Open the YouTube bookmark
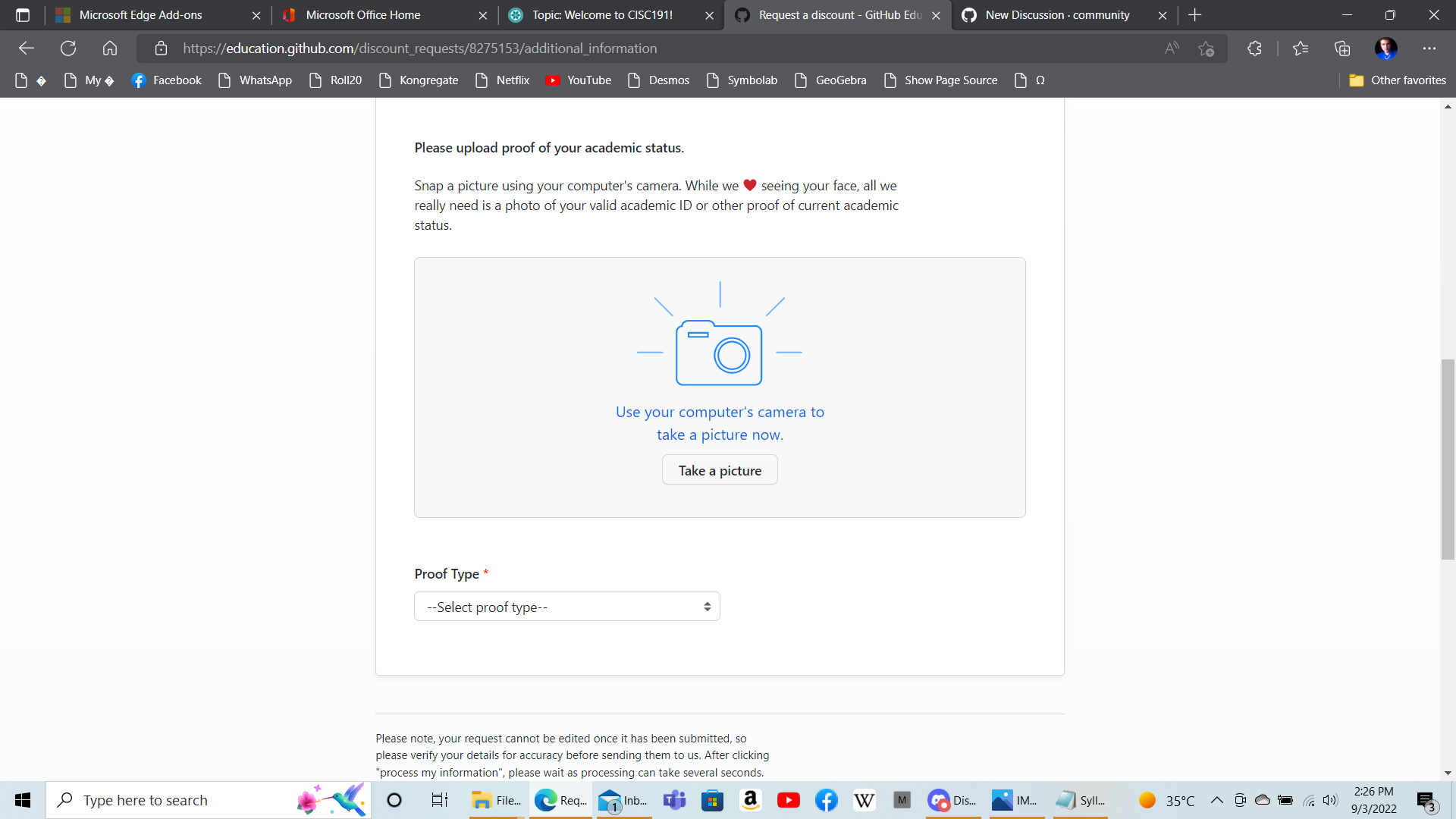This screenshot has width=1456, height=819. click(579, 80)
